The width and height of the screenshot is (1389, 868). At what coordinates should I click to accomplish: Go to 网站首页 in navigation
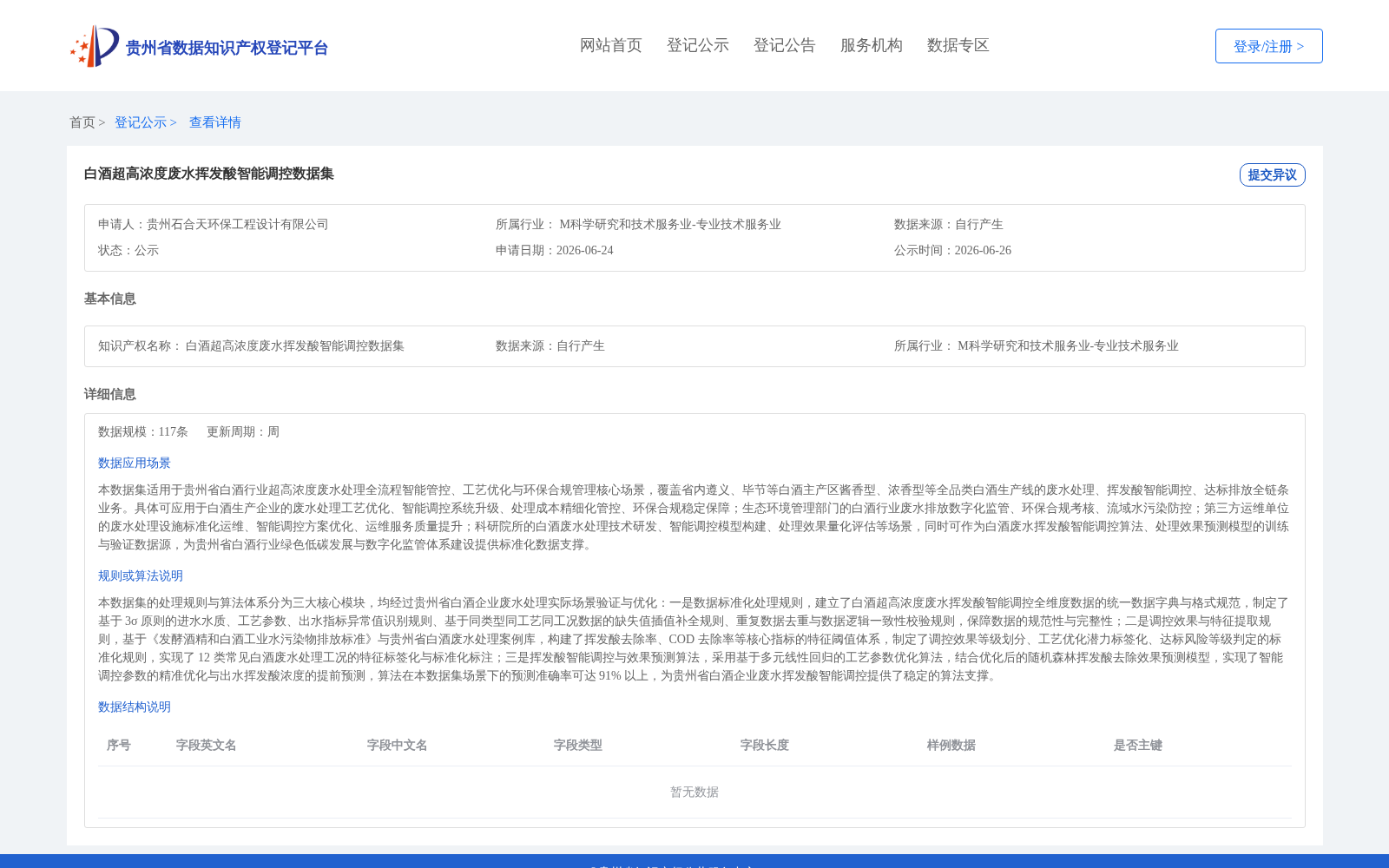click(611, 45)
